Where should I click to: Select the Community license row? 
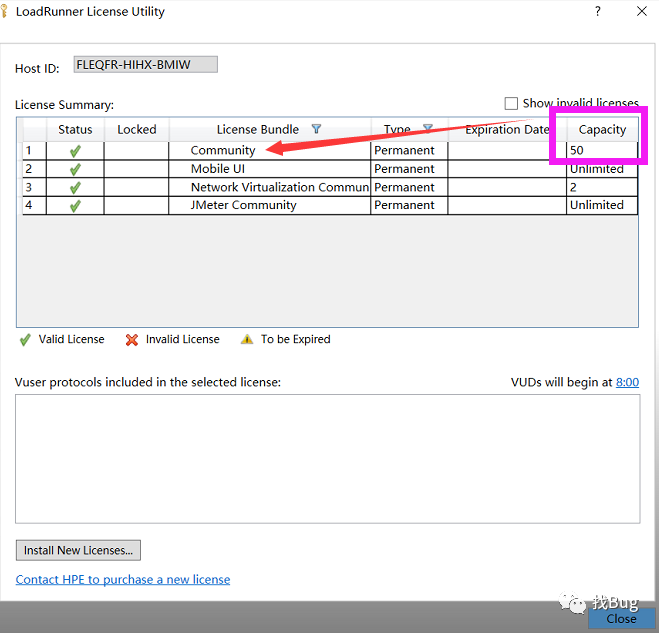330,150
